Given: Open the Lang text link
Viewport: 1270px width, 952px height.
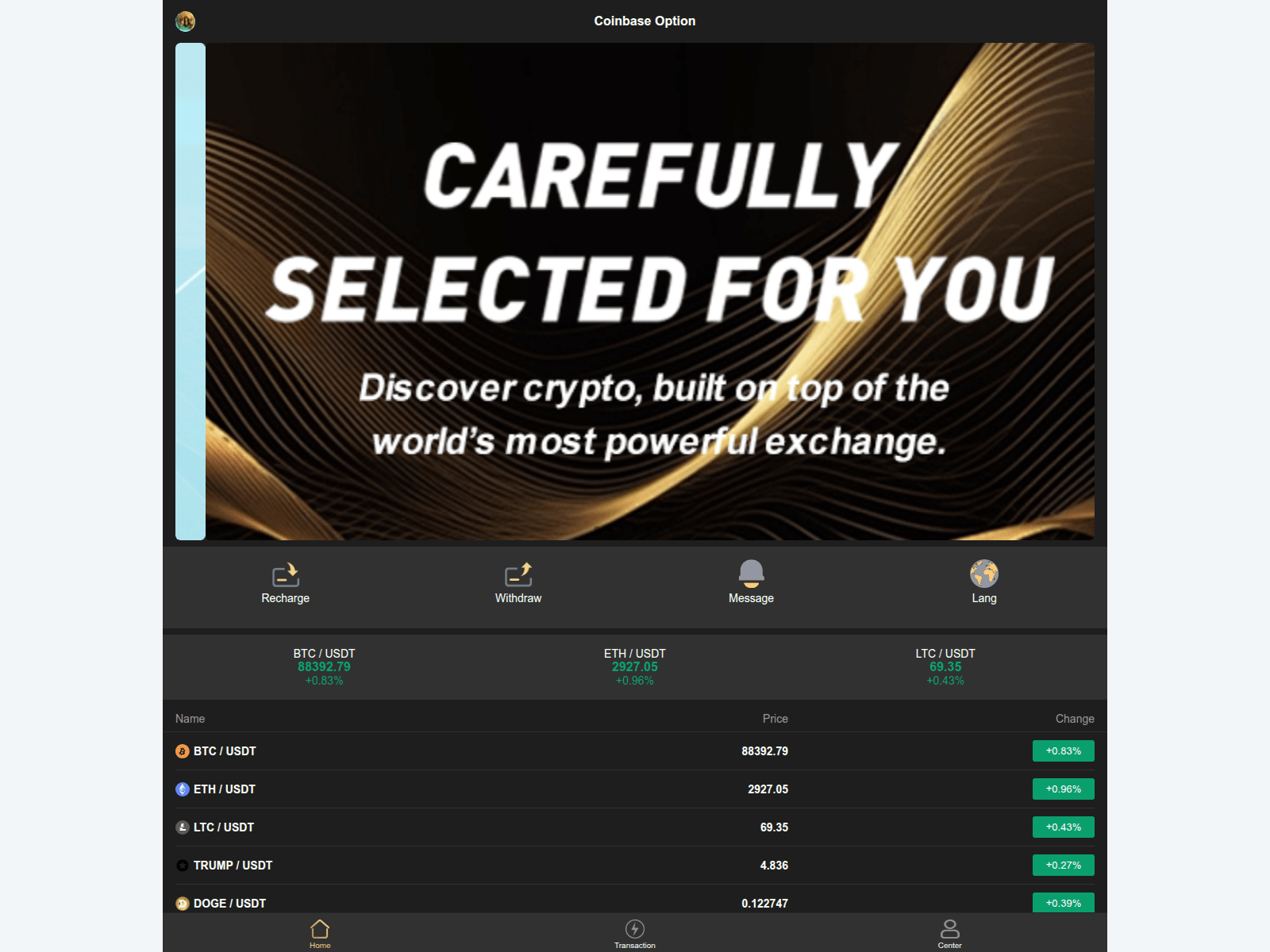Looking at the screenshot, I should 984,598.
